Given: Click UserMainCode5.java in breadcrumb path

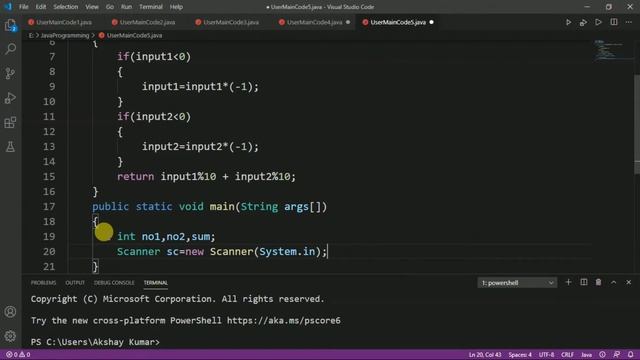Looking at the screenshot, I should pyautogui.click(x=134, y=36).
